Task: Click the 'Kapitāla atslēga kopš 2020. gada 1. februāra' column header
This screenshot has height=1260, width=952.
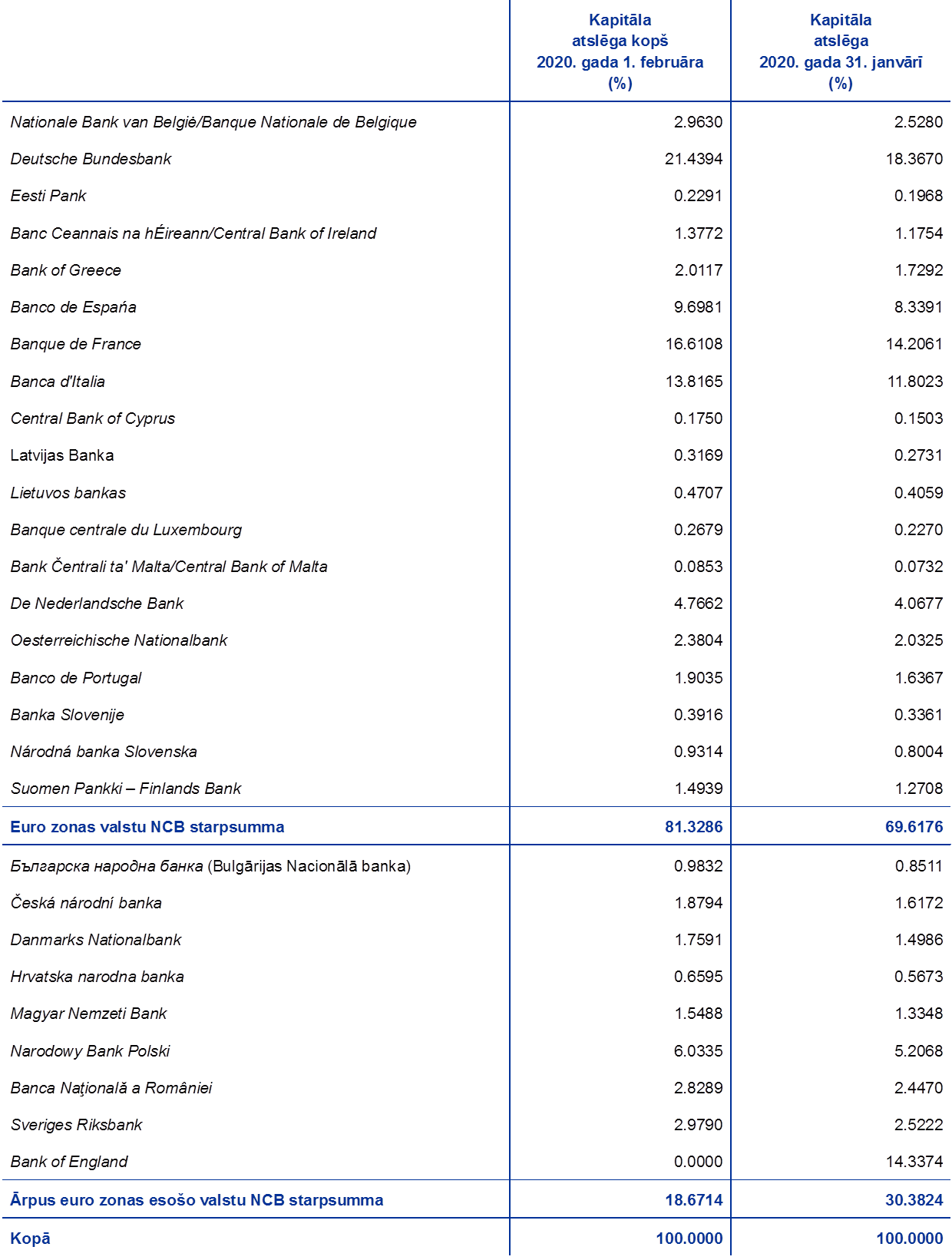Action: coord(620,51)
